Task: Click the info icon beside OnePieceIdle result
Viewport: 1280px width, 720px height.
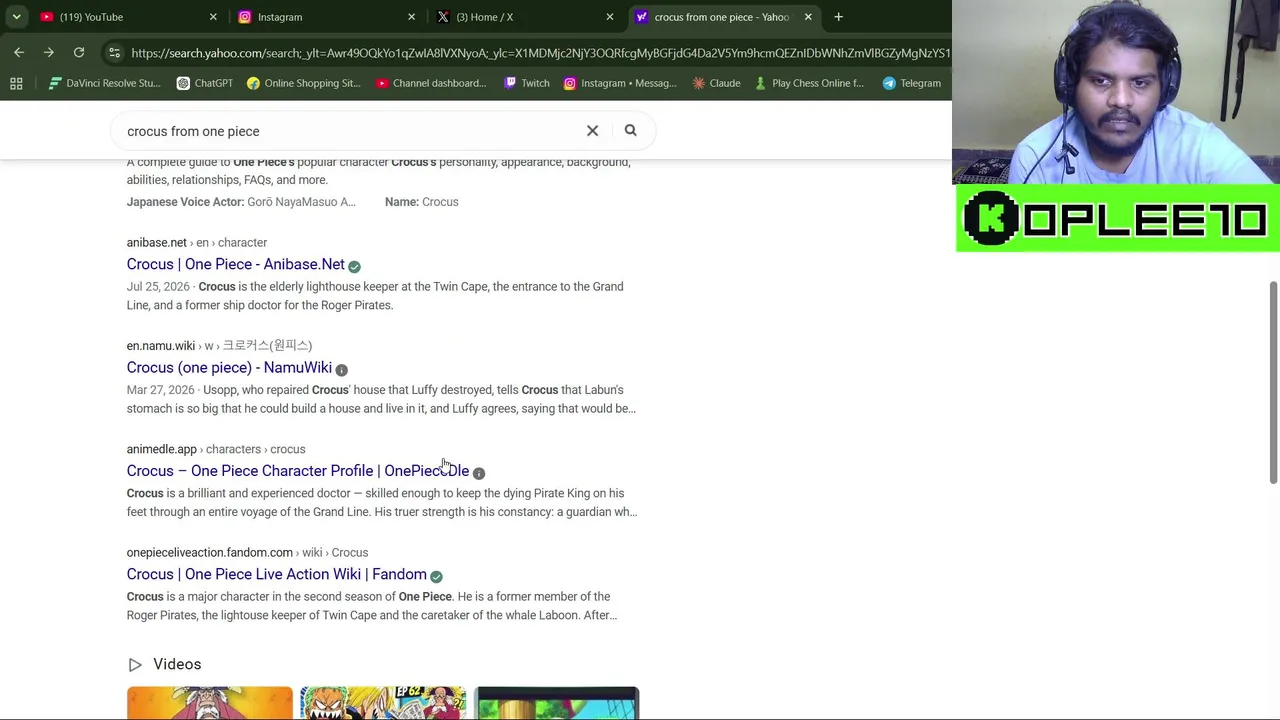Action: (479, 473)
